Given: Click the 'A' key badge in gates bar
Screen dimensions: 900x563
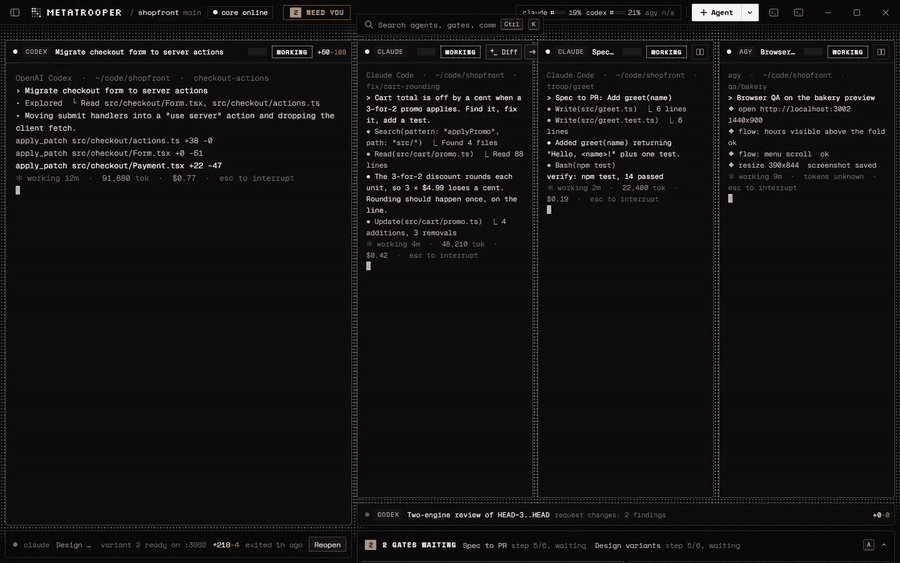Looking at the screenshot, I should click(868, 545).
